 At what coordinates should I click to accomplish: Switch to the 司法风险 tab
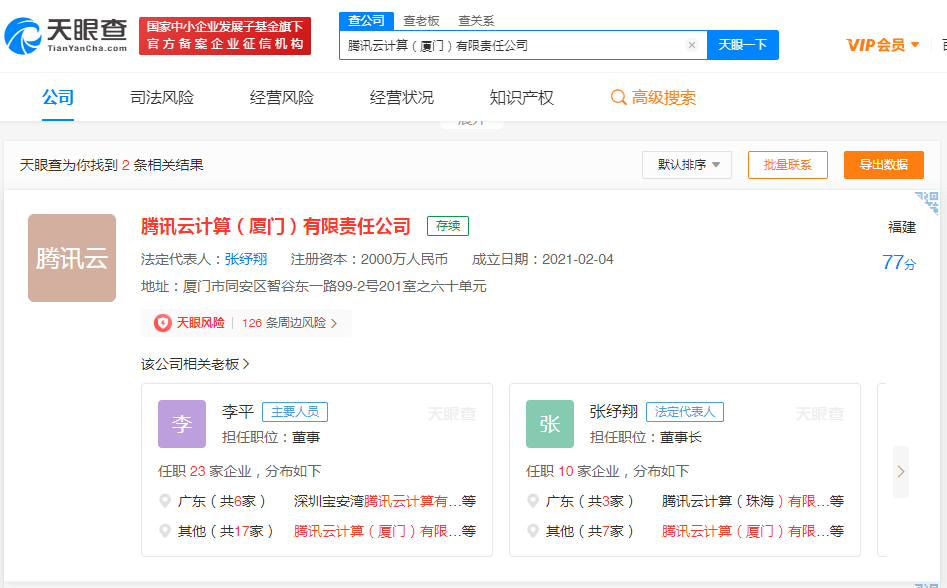162,98
